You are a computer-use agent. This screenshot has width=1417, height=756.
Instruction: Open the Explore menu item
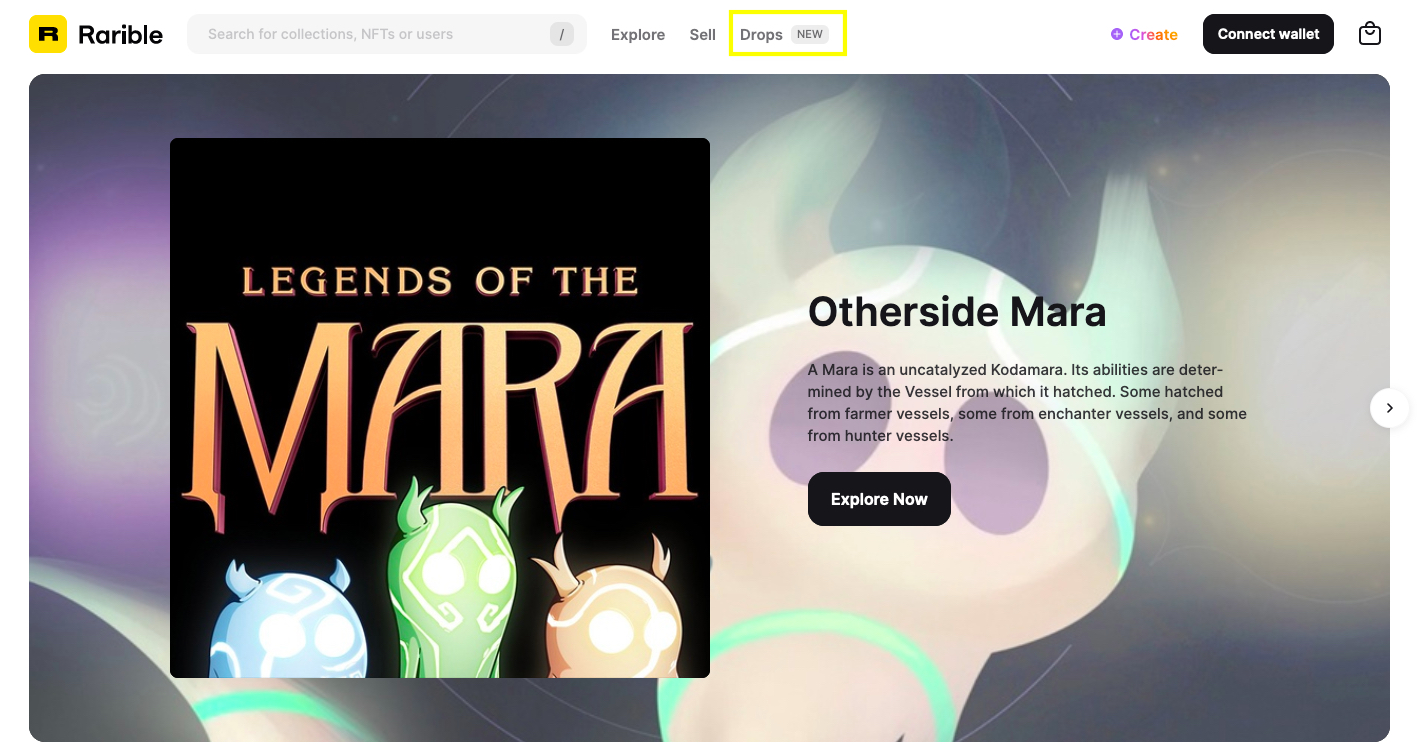click(638, 34)
